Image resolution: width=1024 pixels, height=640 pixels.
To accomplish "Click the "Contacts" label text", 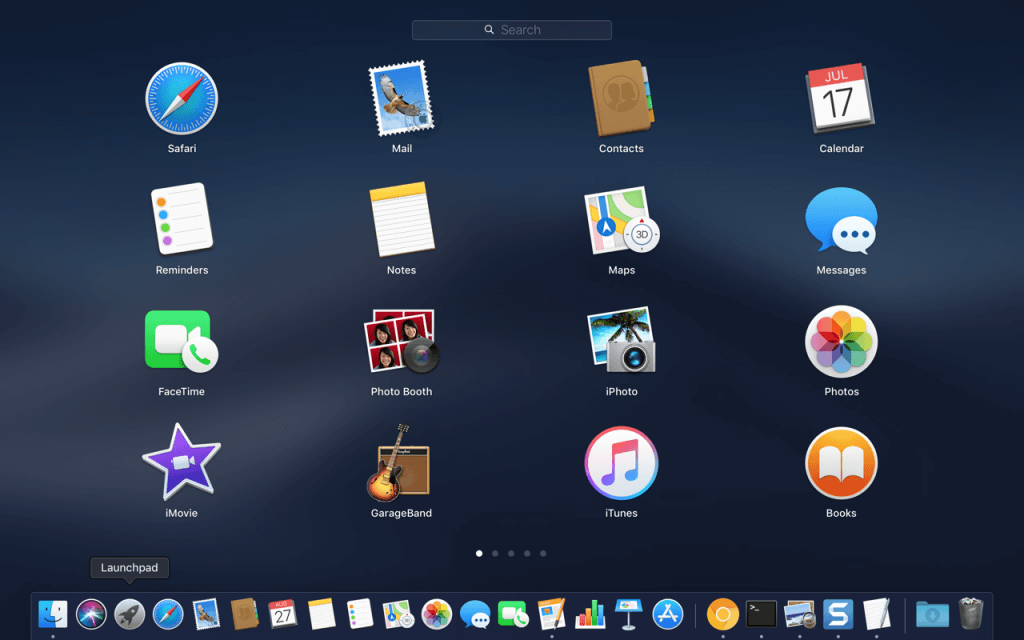I will point(621,148).
